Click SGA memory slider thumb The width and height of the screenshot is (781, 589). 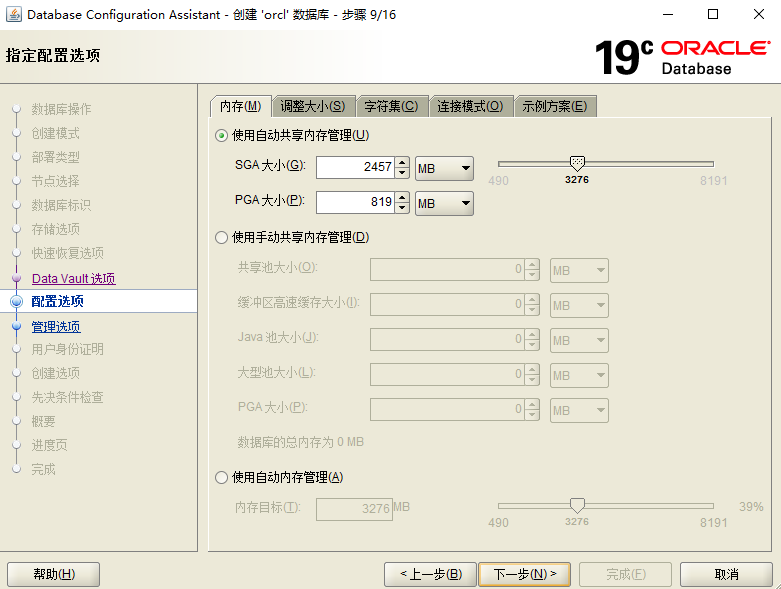click(x=576, y=163)
